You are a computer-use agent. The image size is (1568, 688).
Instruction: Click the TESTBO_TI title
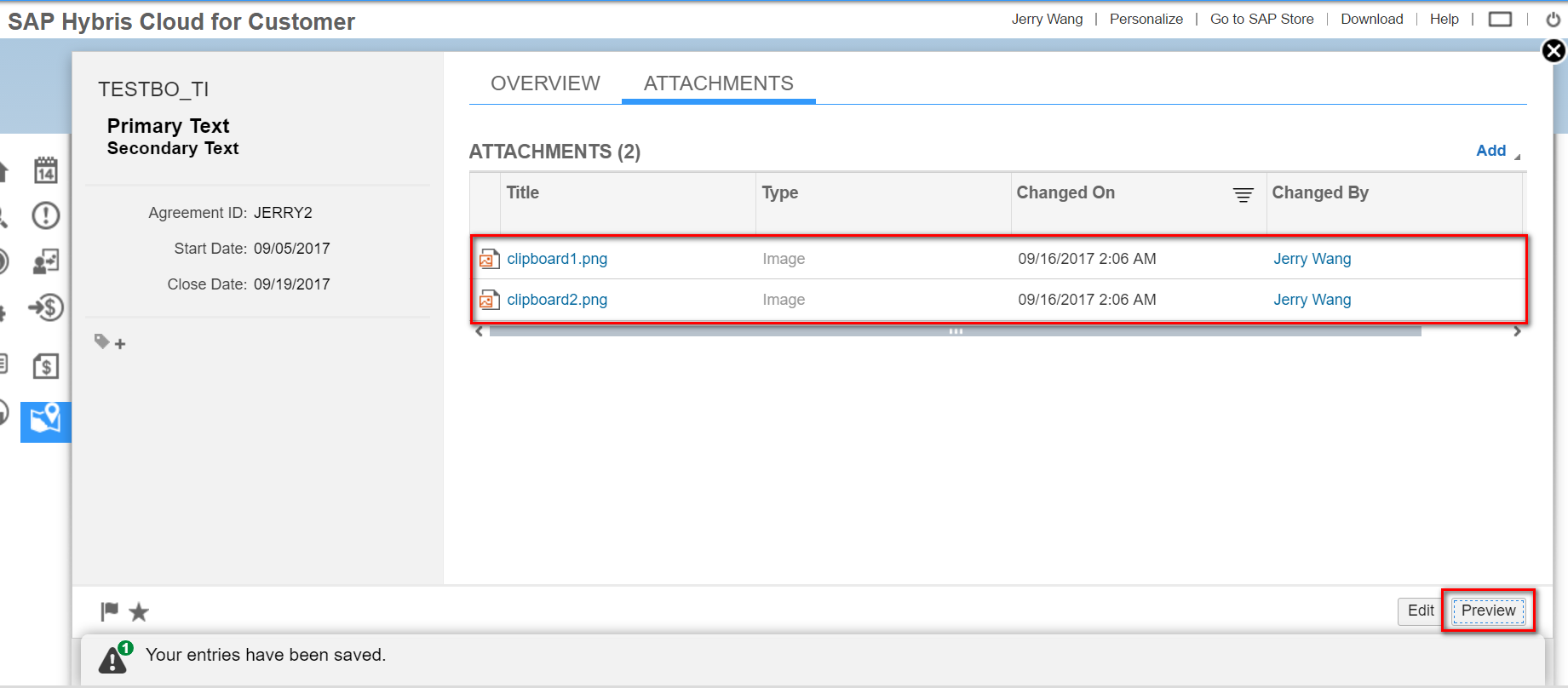153,89
